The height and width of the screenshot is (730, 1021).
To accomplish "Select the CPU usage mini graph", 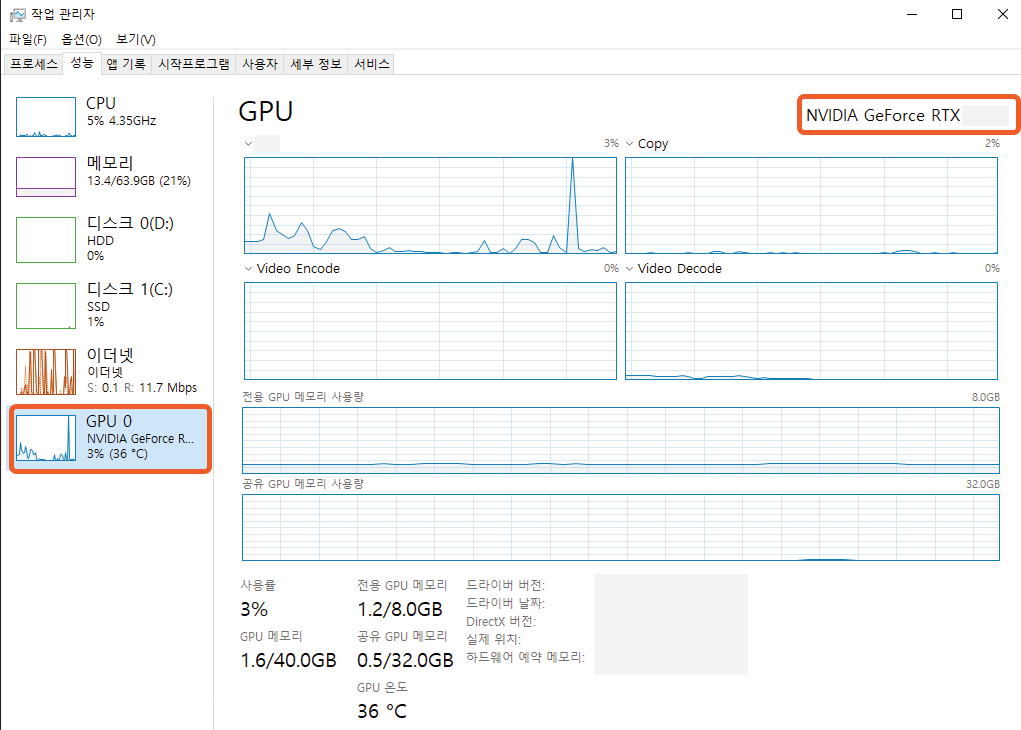I will 46,117.
